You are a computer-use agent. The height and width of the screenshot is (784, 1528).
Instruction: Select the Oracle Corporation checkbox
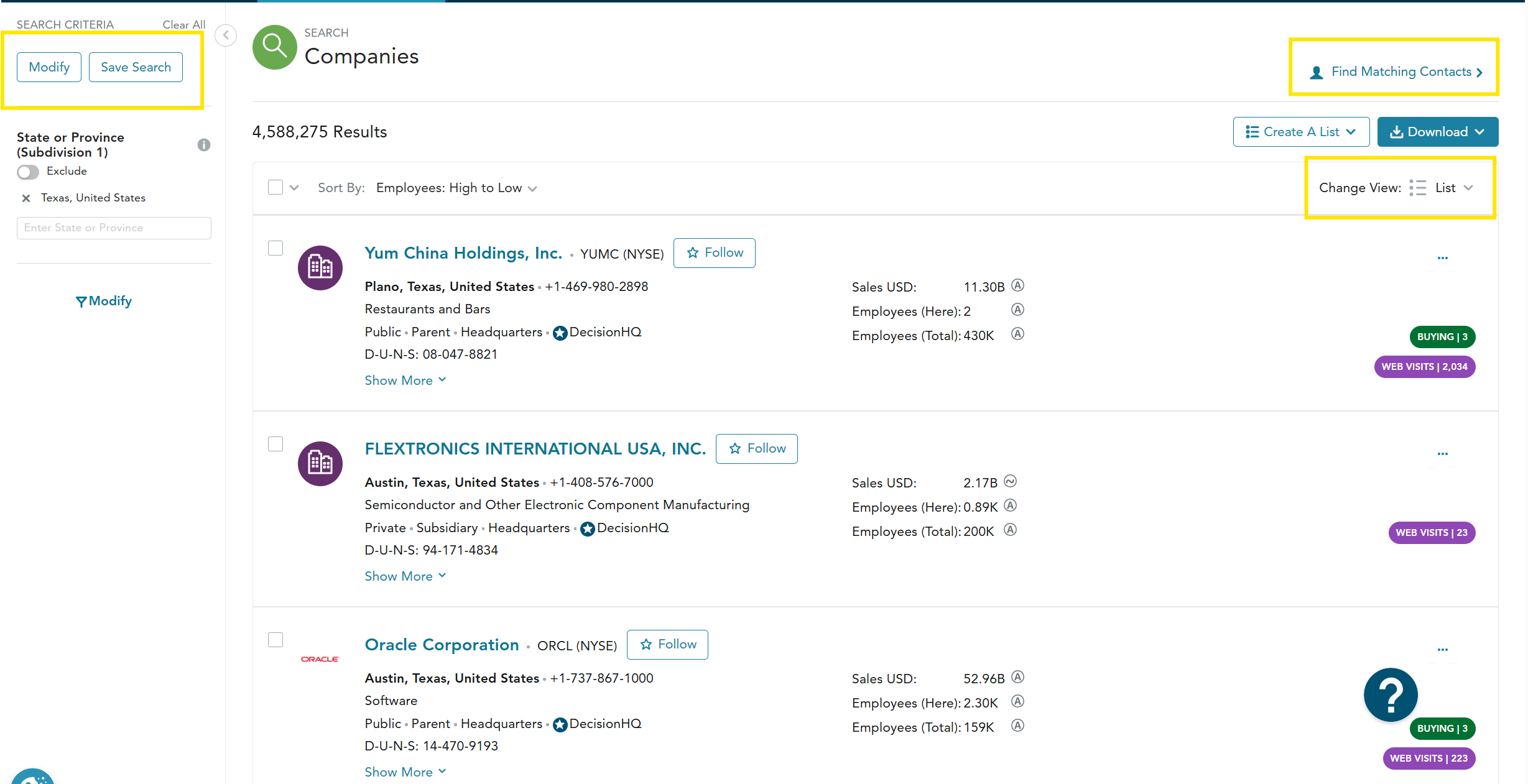[276, 640]
